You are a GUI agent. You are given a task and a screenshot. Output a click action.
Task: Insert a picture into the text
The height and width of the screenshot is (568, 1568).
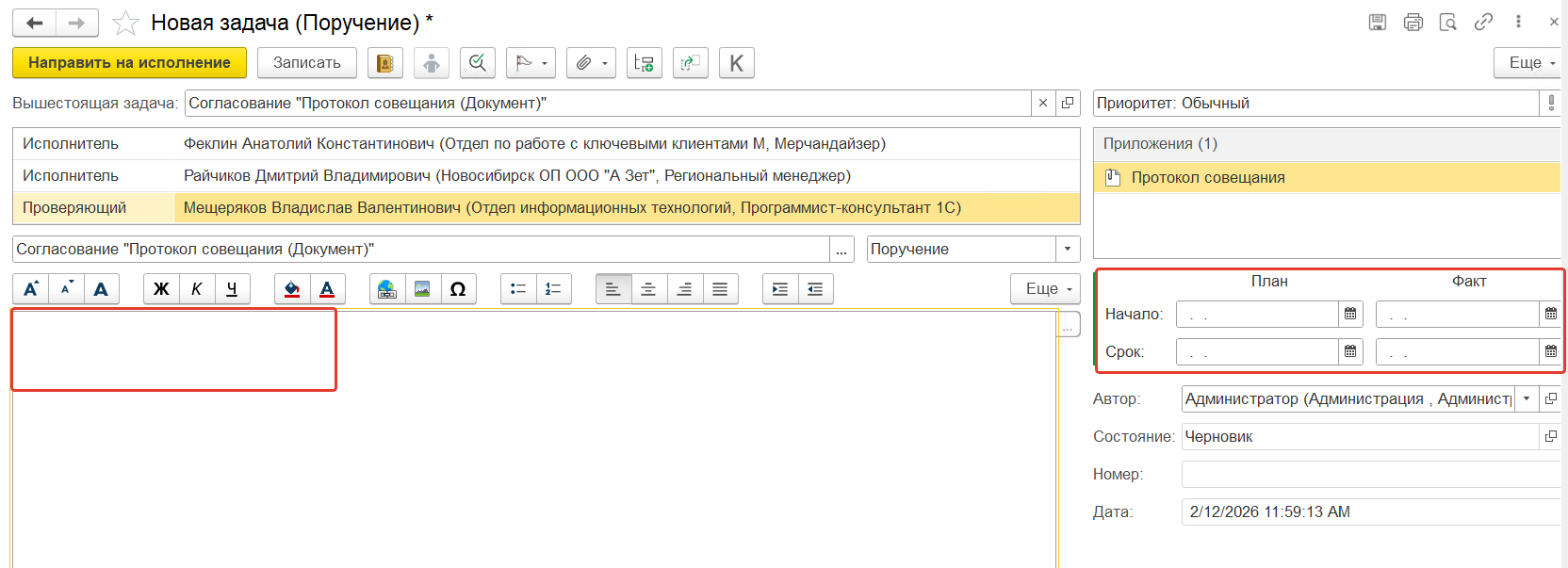click(422, 289)
